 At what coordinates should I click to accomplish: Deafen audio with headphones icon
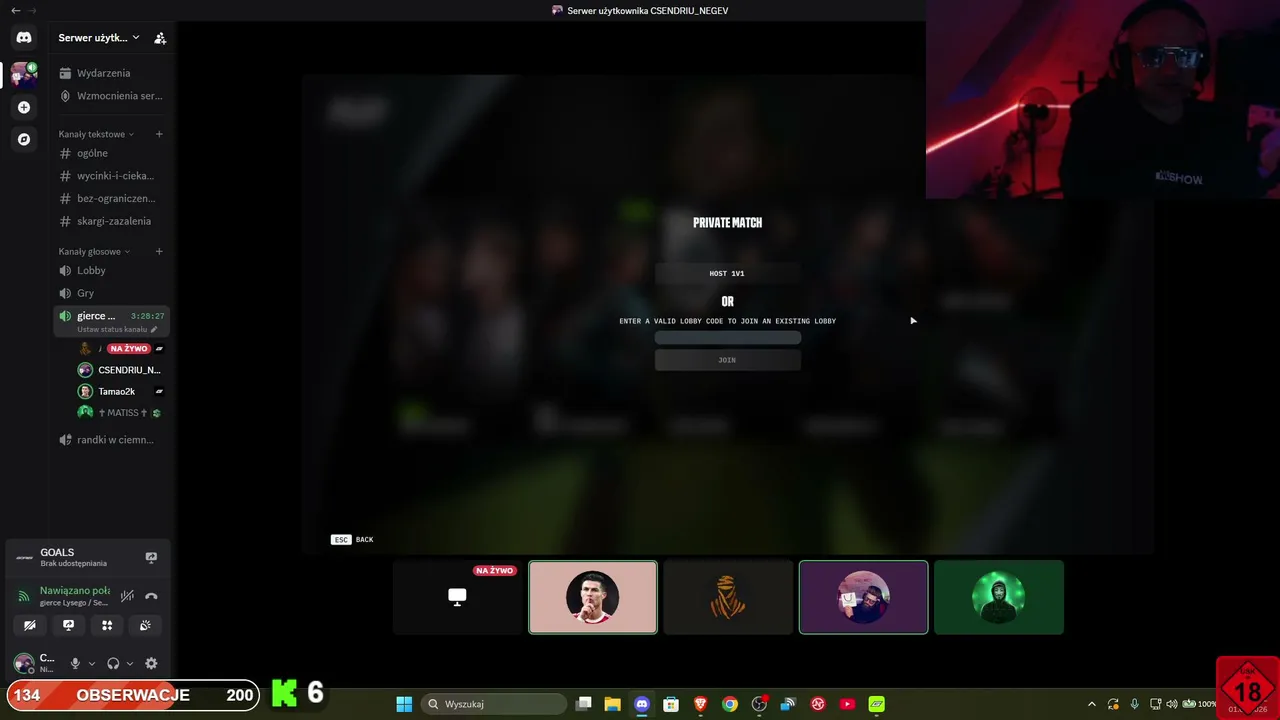point(113,663)
